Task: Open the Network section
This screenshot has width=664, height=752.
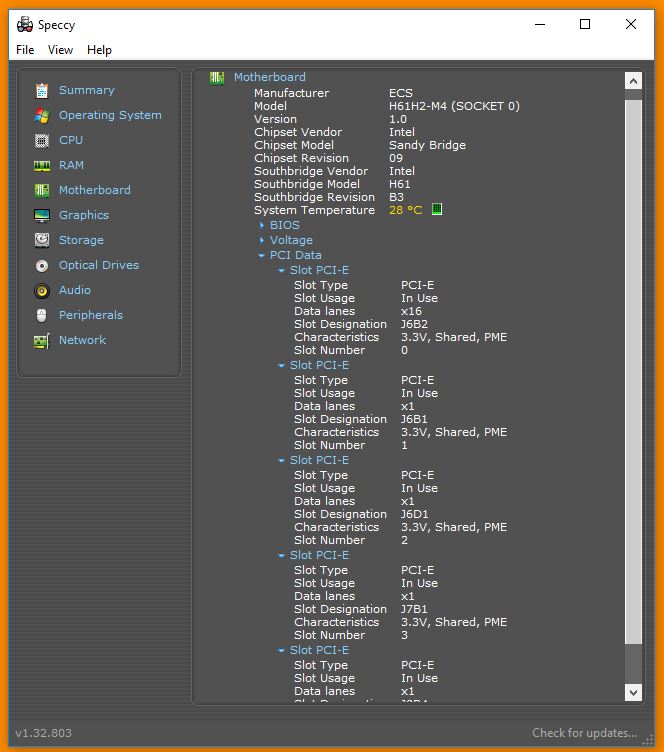Action: (82, 340)
